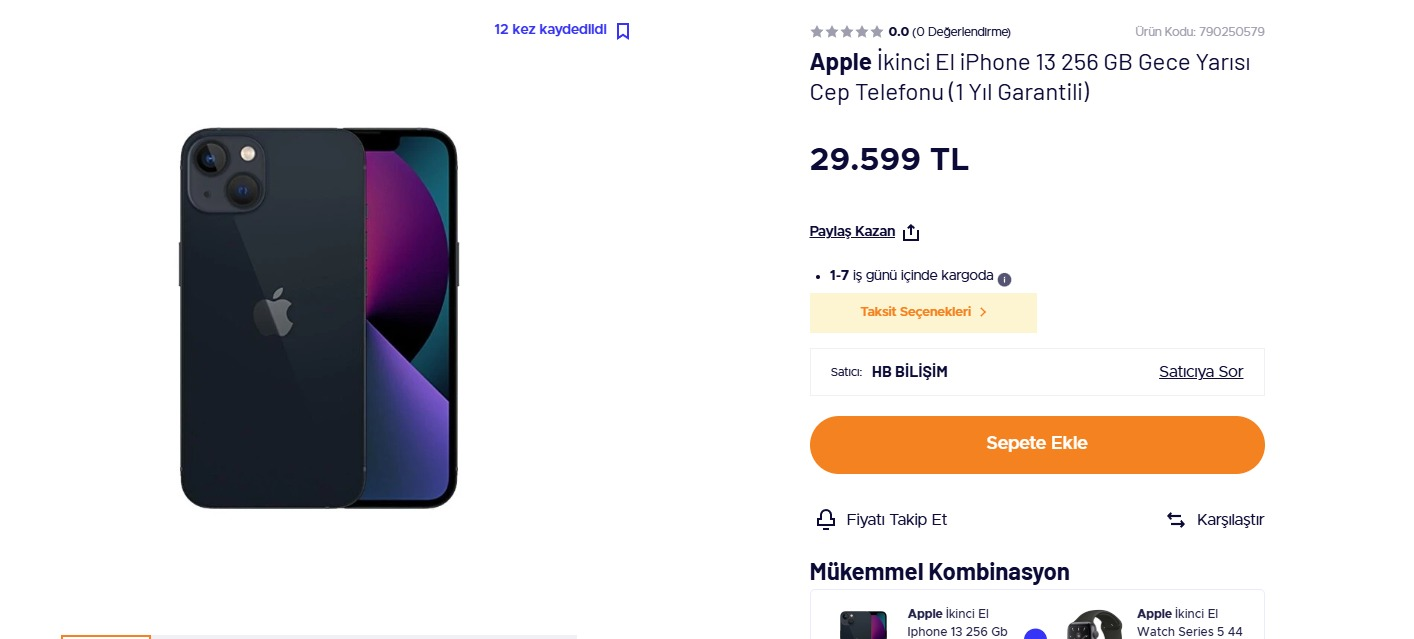Click the shipping info icon
The width and height of the screenshot is (1414, 639).
click(1005, 280)
